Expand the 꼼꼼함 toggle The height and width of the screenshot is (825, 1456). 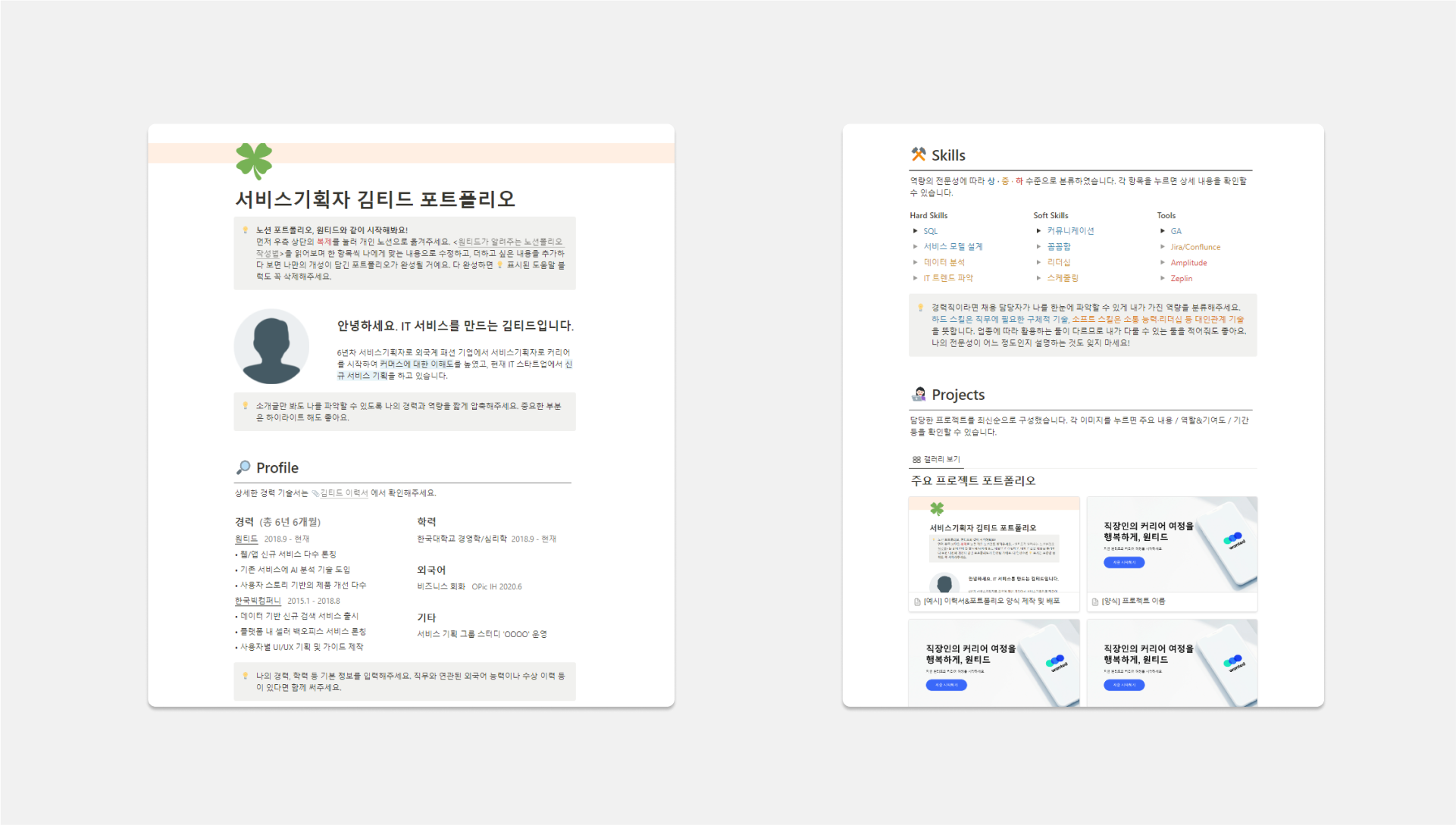click(x=1038, y=246)
